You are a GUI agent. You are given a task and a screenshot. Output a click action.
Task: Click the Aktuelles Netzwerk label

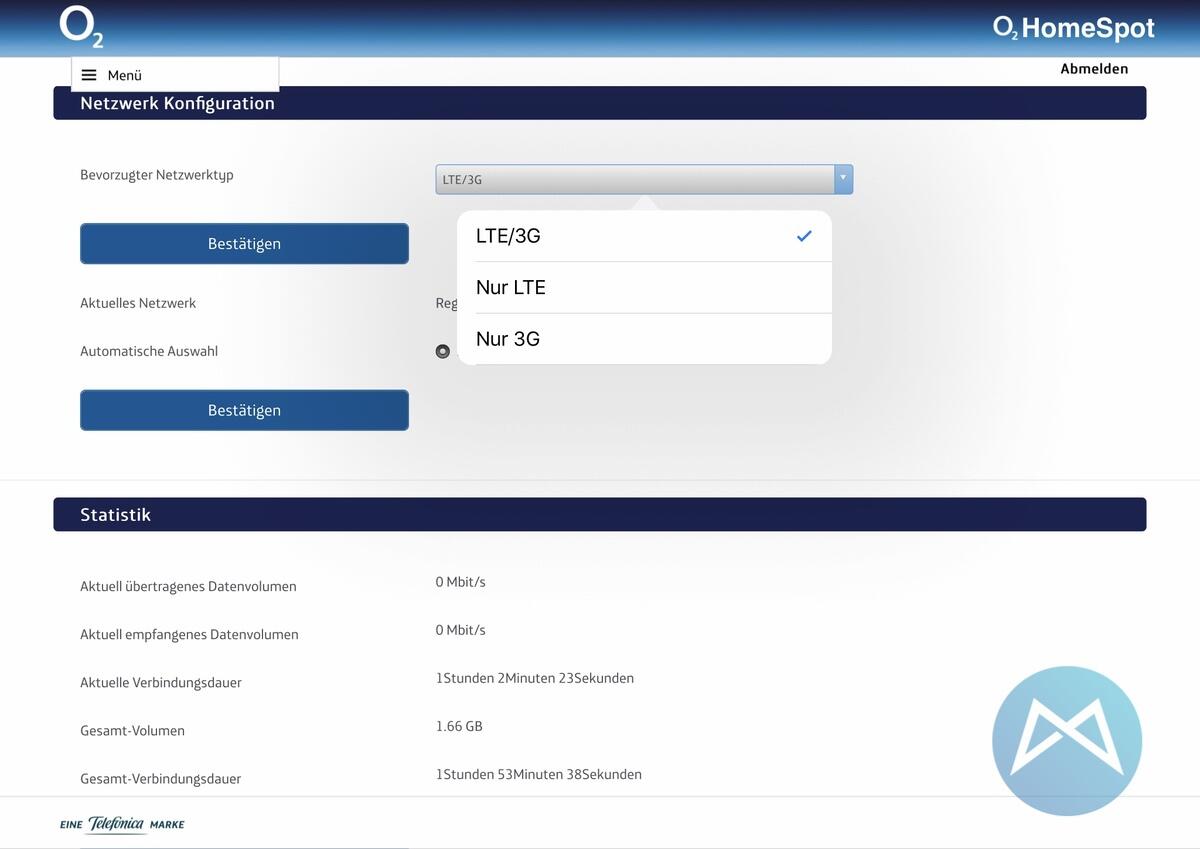pyautogui.click(x=138, y=303)
